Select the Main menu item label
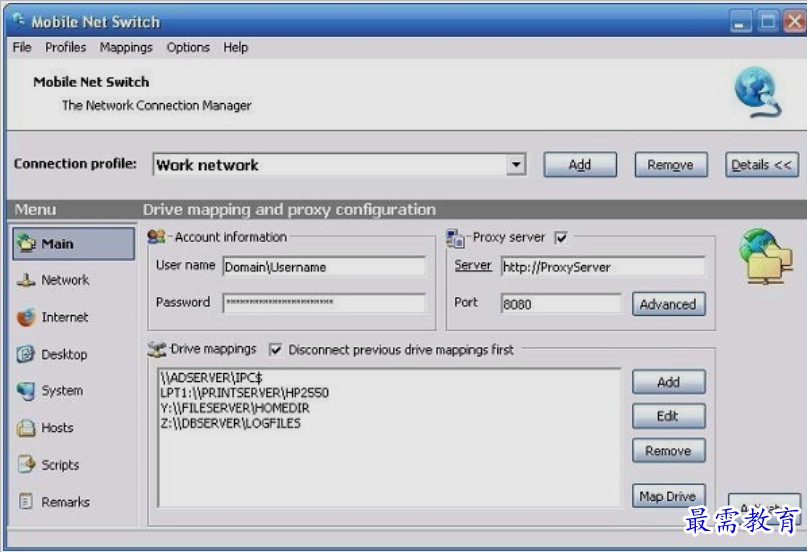 coord(58,244)
